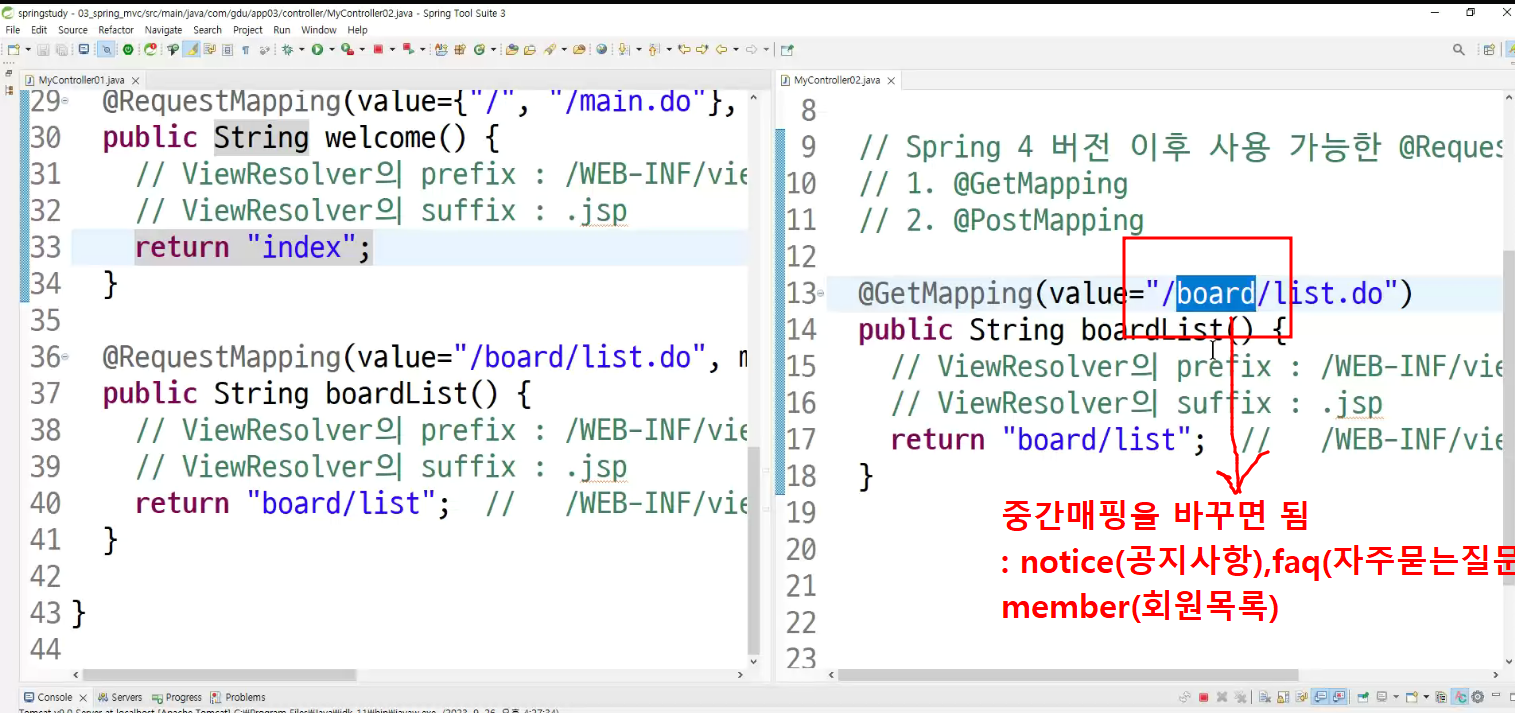Open Display Selected Console dropdown arrow
Screen dimensions: 1515x713
point(1396,697)
